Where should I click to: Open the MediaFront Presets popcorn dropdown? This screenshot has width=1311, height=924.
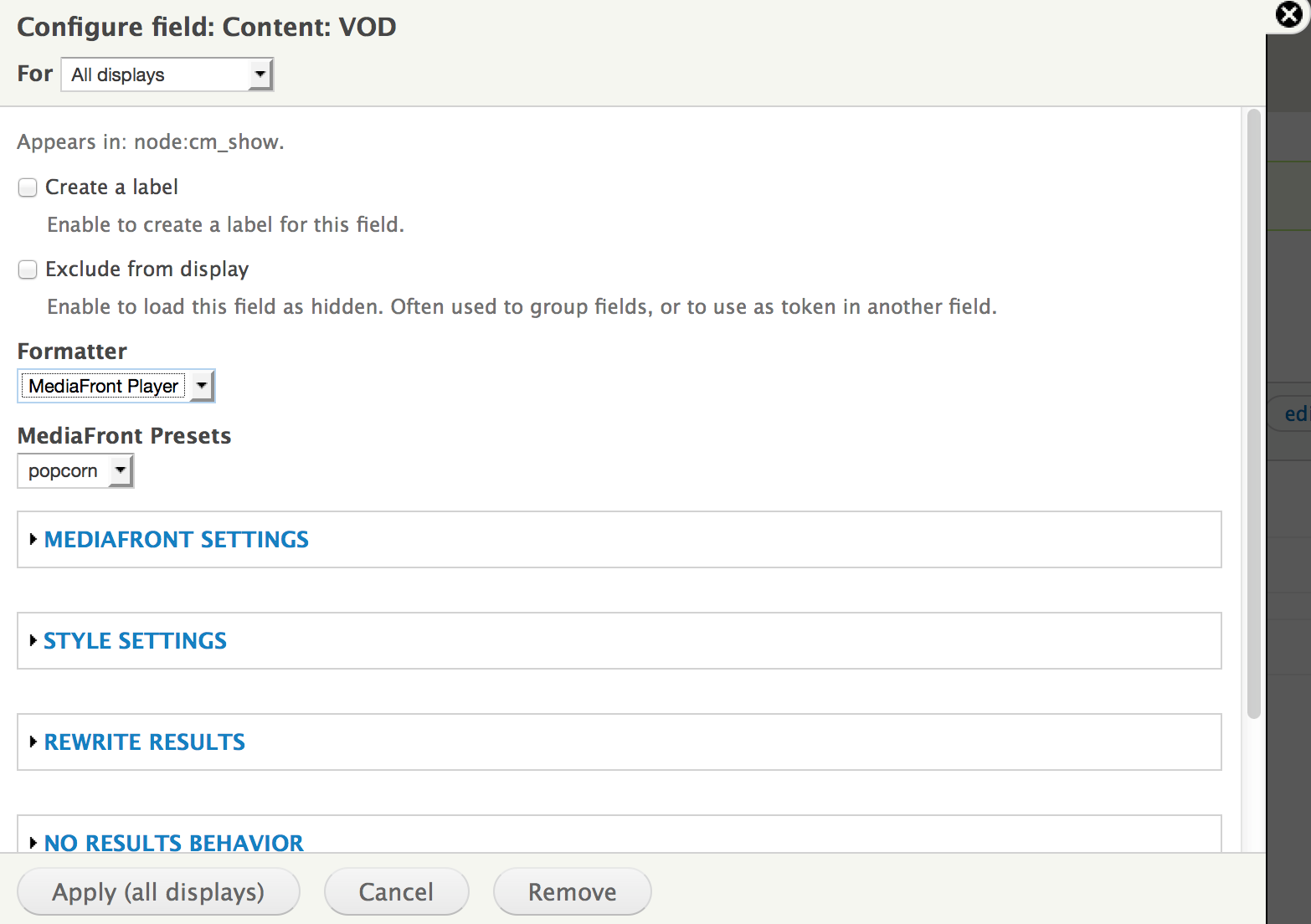click(75, 471)
